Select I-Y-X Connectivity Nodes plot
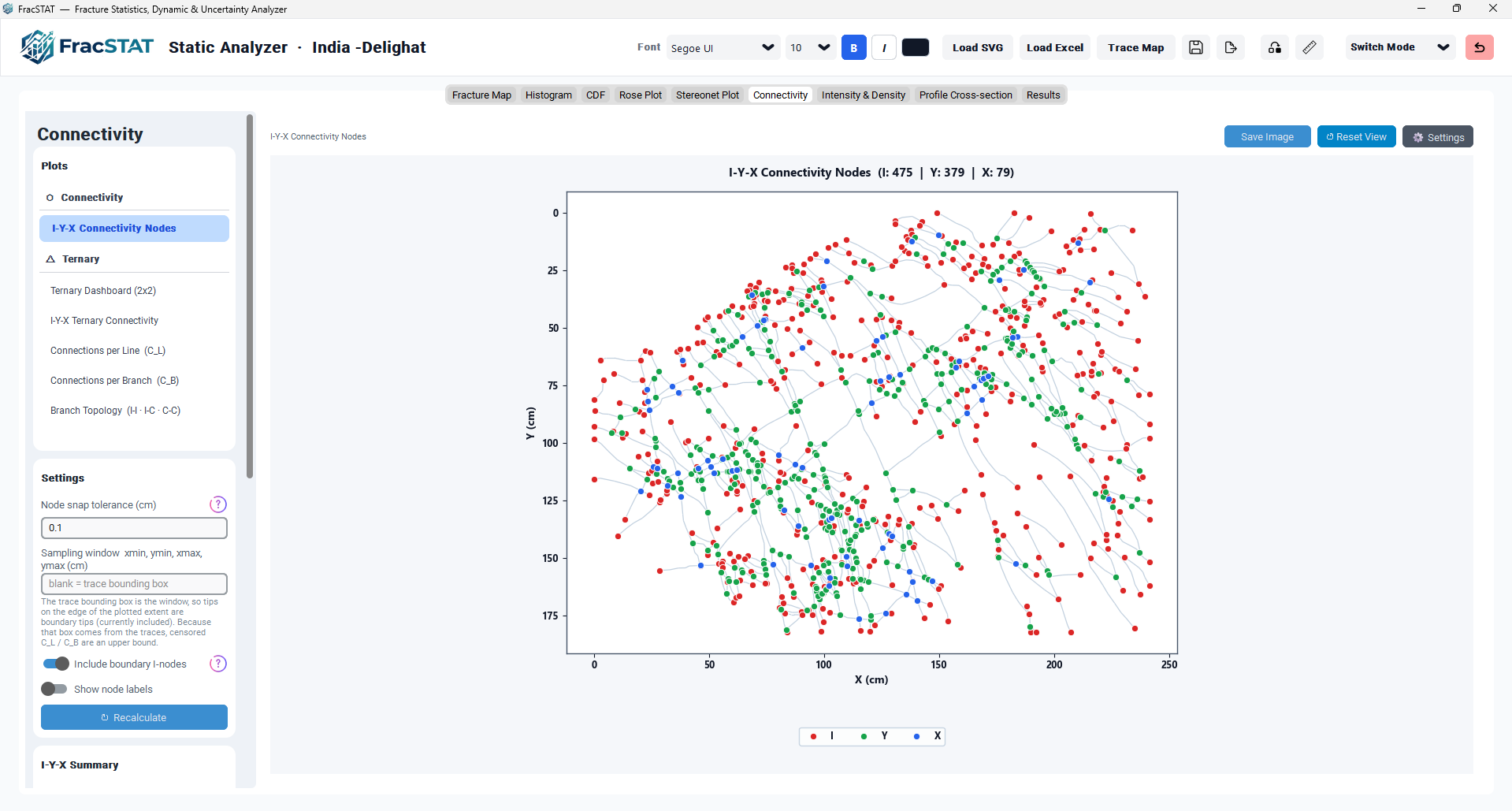 pyautogui.click(x=134, y=229)
